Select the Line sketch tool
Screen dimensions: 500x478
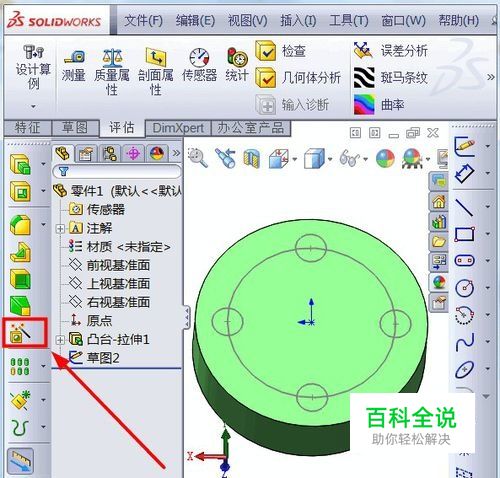click(464, 207)
